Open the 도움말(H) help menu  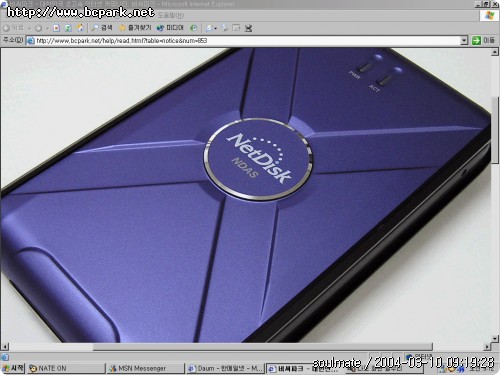[x=170, y=15]
